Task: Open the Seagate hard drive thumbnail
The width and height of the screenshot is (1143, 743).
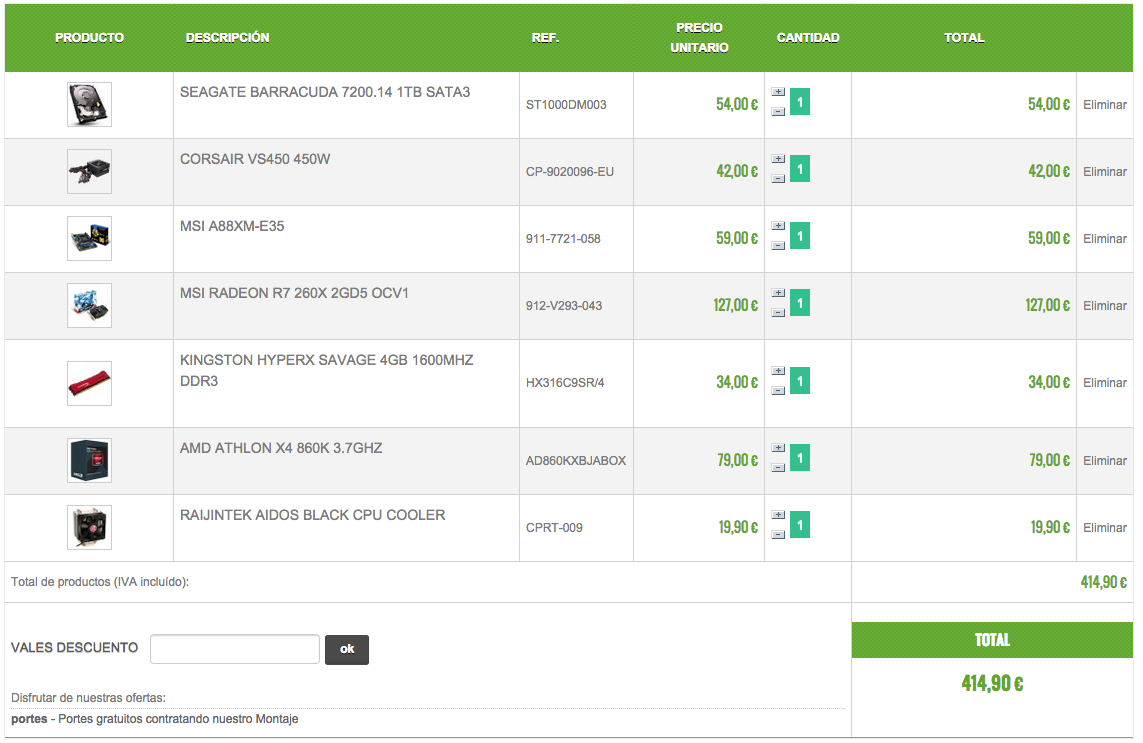Action: 89,104
